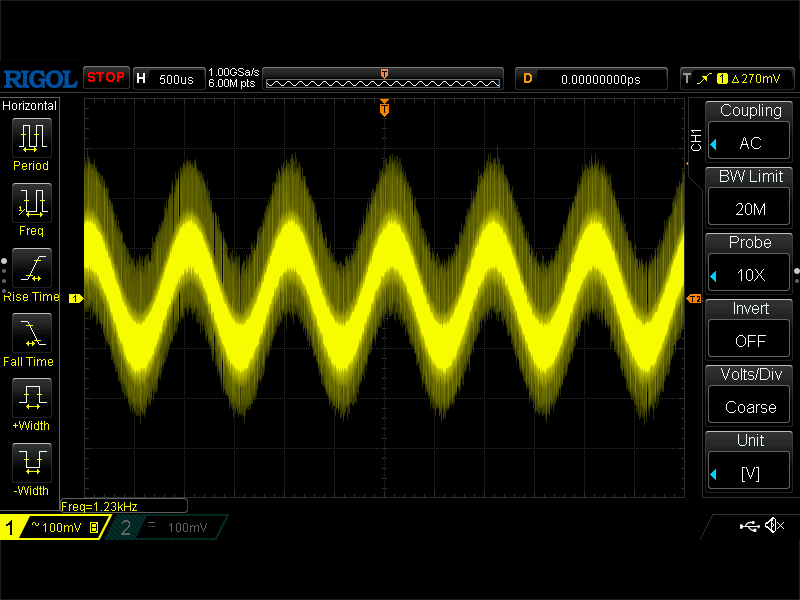Click the horizontal delay time readout

click(x=600, y=78)
